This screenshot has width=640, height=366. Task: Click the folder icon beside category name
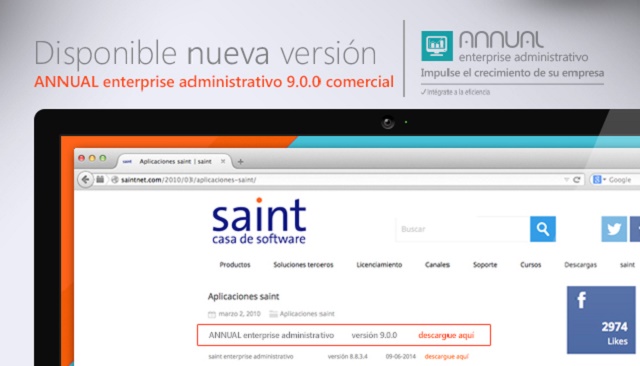point(273,313)
